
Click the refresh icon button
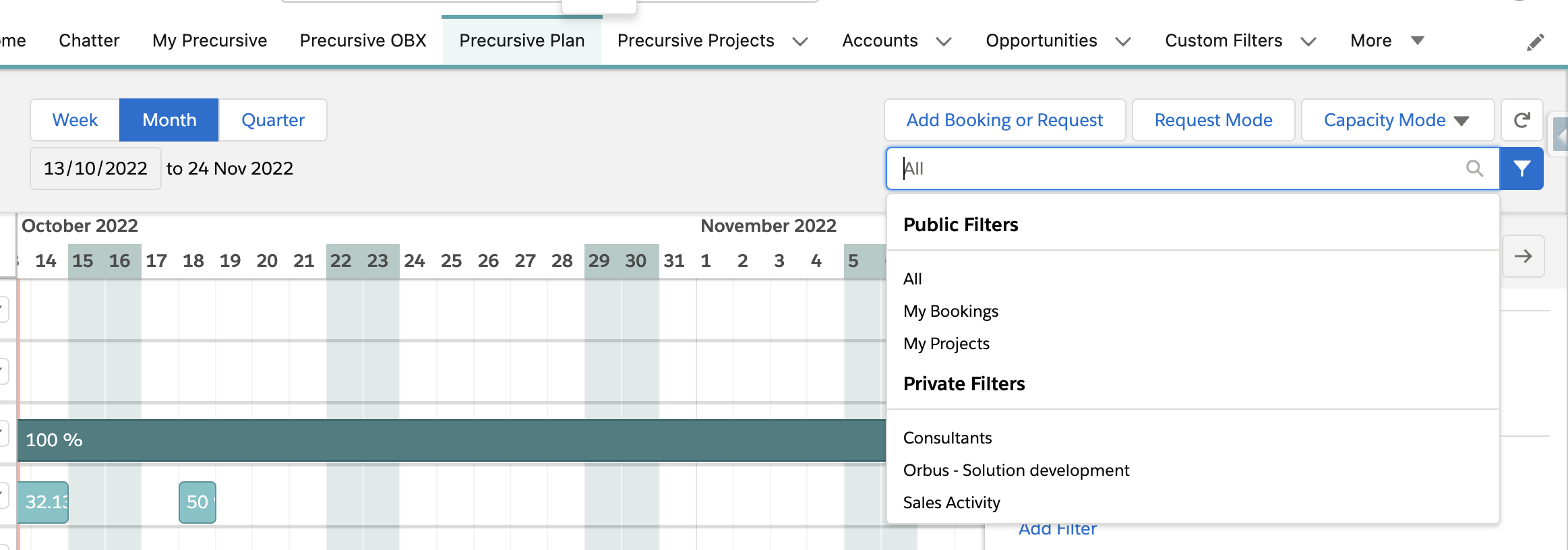(1522, 120)
